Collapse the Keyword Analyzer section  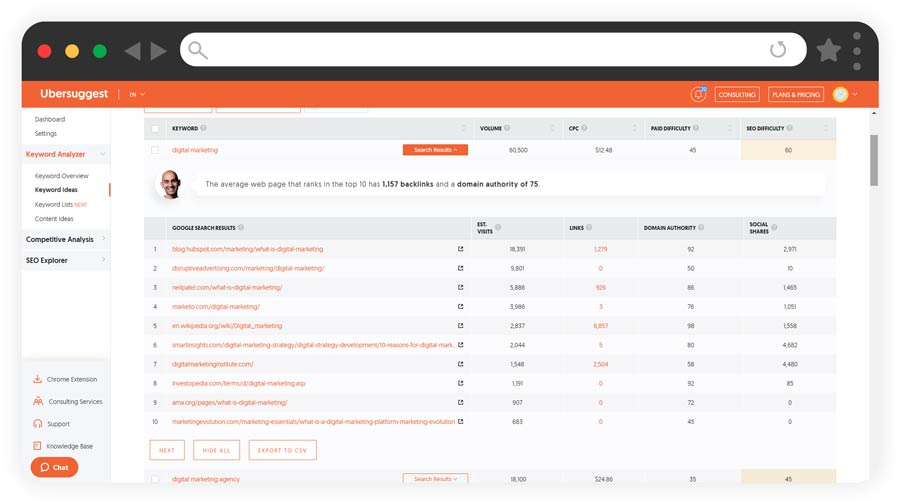pos(103,154)
